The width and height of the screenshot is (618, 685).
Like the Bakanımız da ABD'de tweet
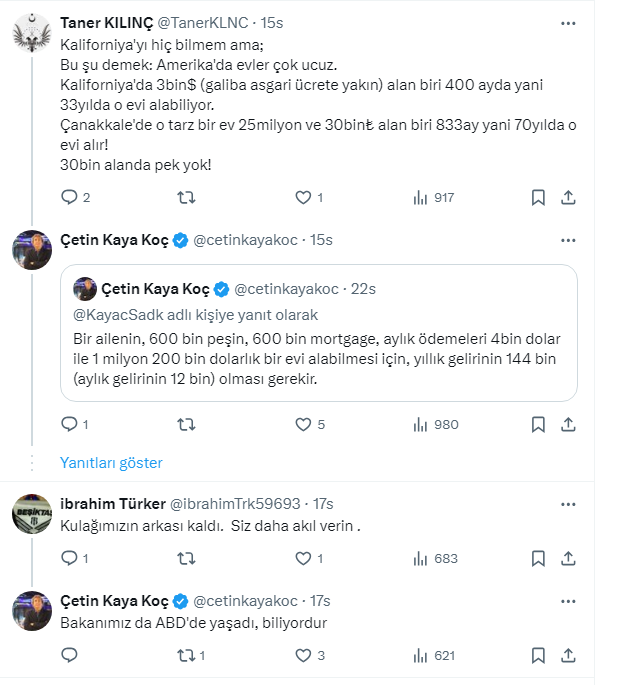point(303,656)
